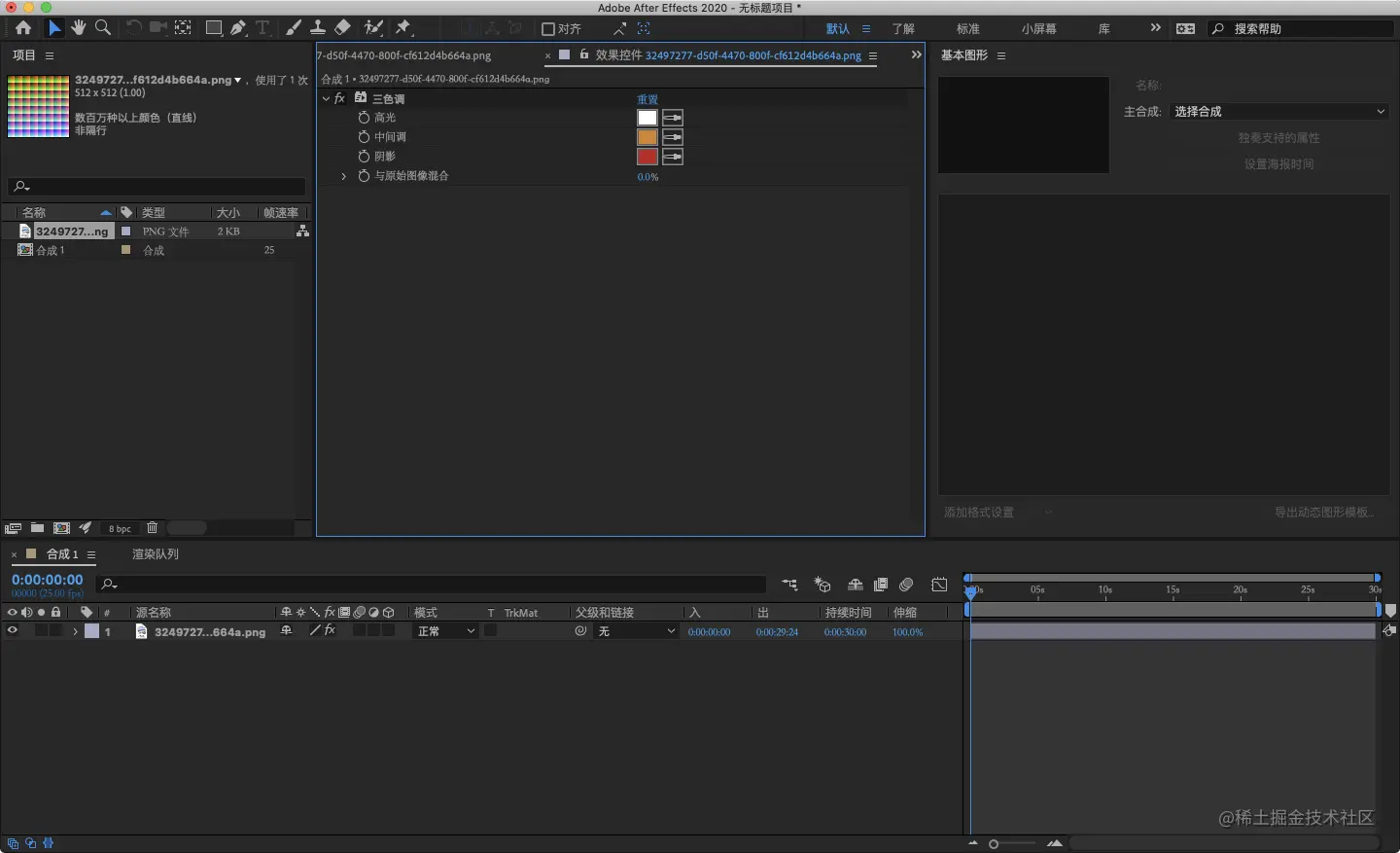Click the midtone 中间调 eyedropper icon
1400x853 pixels.
[x=673, y=137]
